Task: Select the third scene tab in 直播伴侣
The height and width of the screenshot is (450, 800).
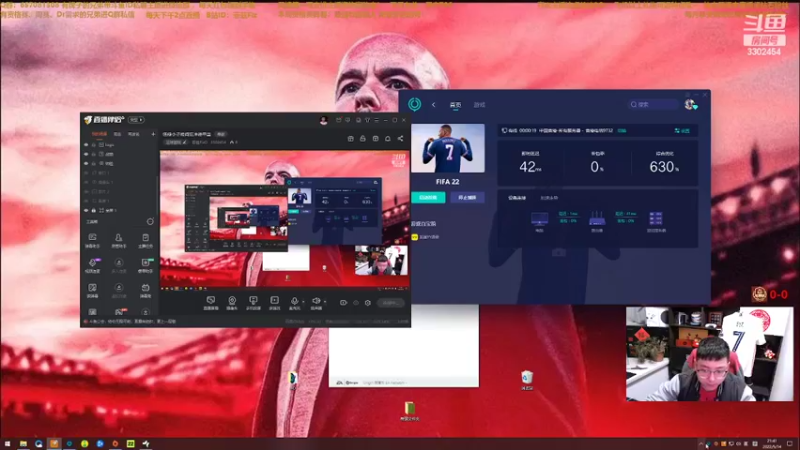Action: pyautogui.click(x=134, y=134)
